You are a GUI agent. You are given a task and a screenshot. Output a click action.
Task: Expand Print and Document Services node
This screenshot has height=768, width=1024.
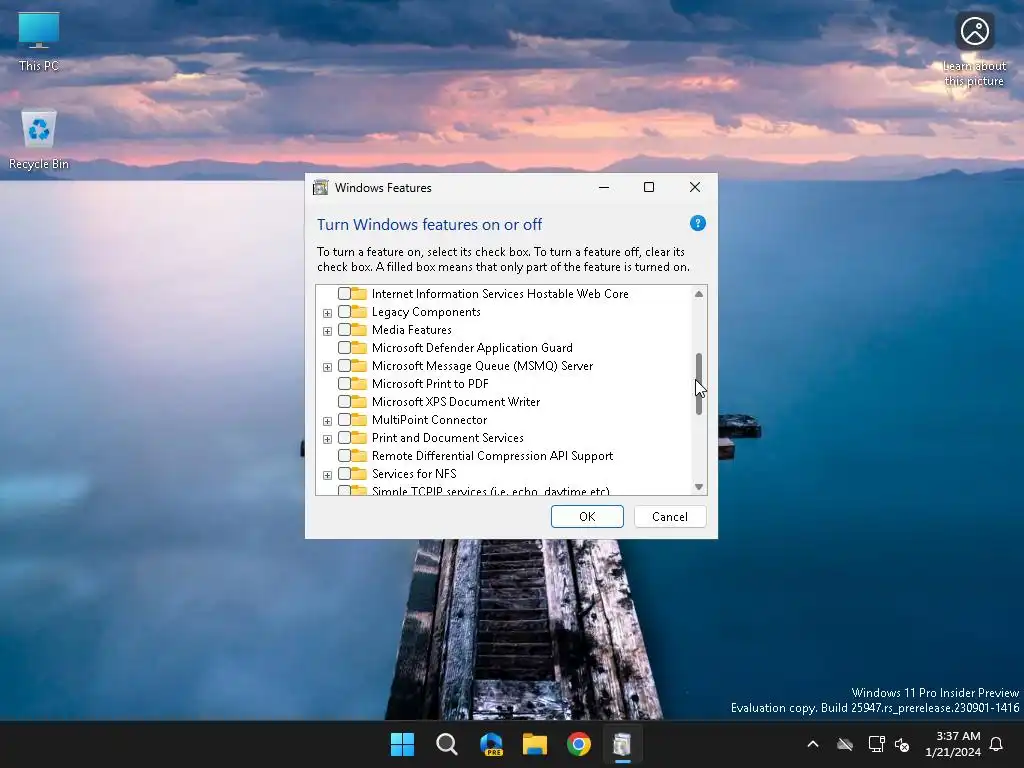tap(327, 439)
